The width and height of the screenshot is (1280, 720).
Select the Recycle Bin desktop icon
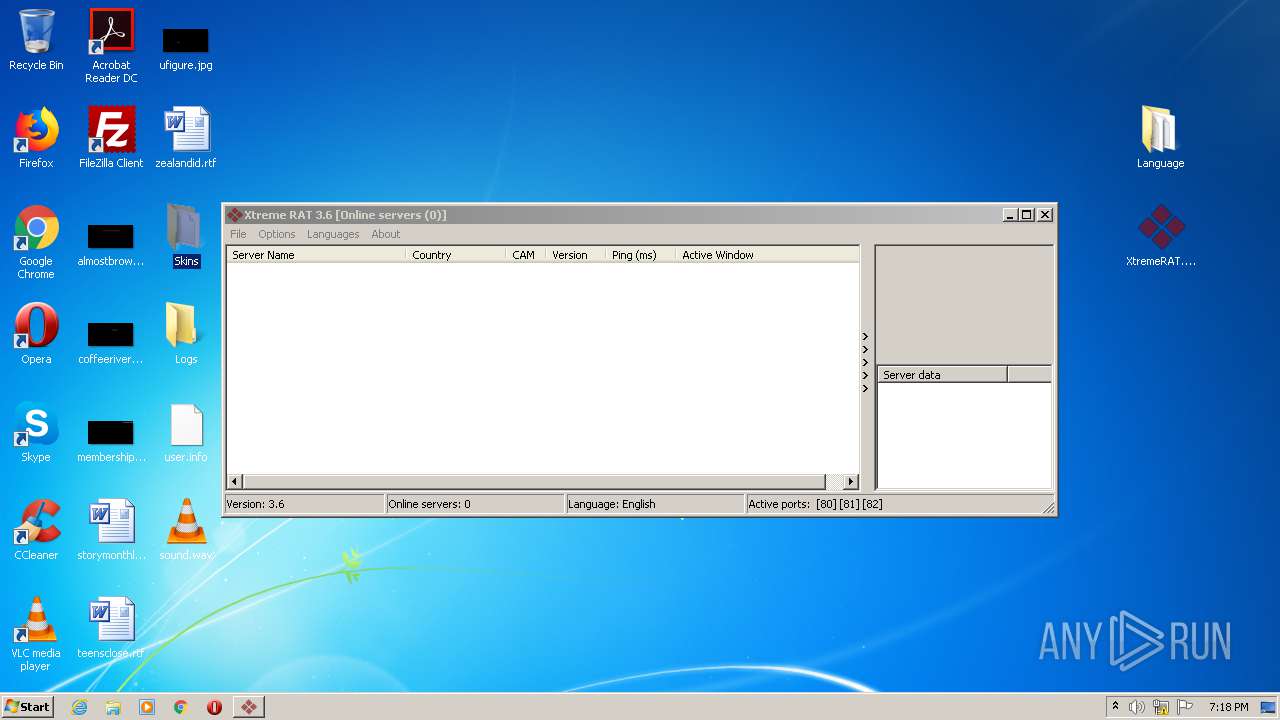coord(36,40)
